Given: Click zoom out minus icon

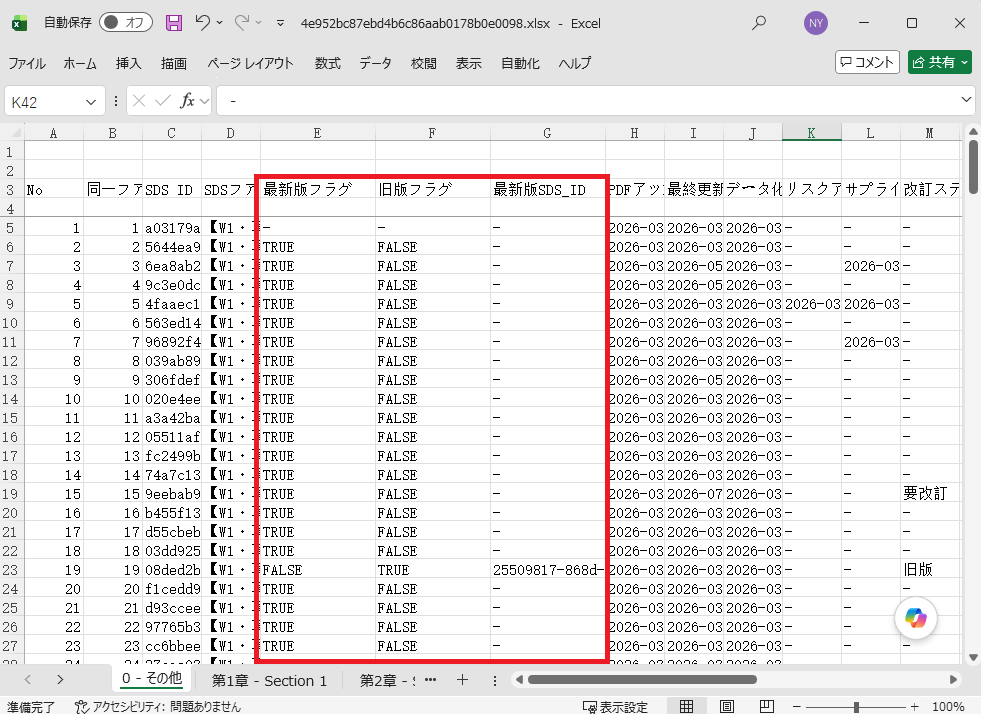Looking at the screenshot, I should [796, 706].
